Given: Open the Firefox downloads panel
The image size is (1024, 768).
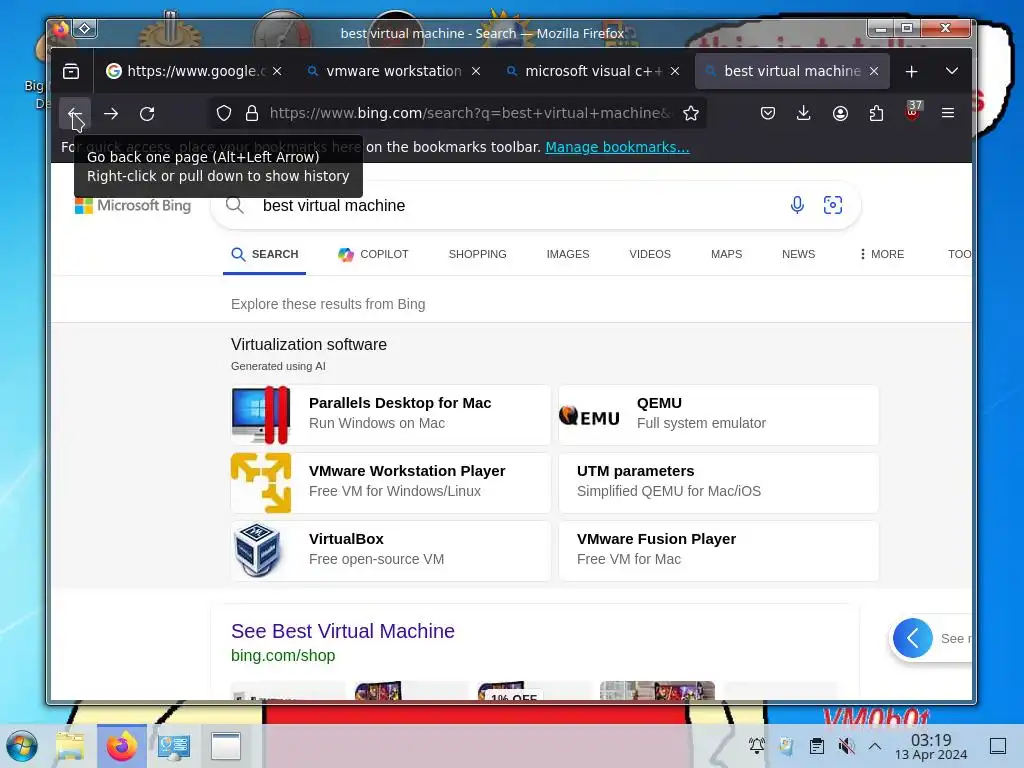Looking at the screenshot, I should point(804,114).
